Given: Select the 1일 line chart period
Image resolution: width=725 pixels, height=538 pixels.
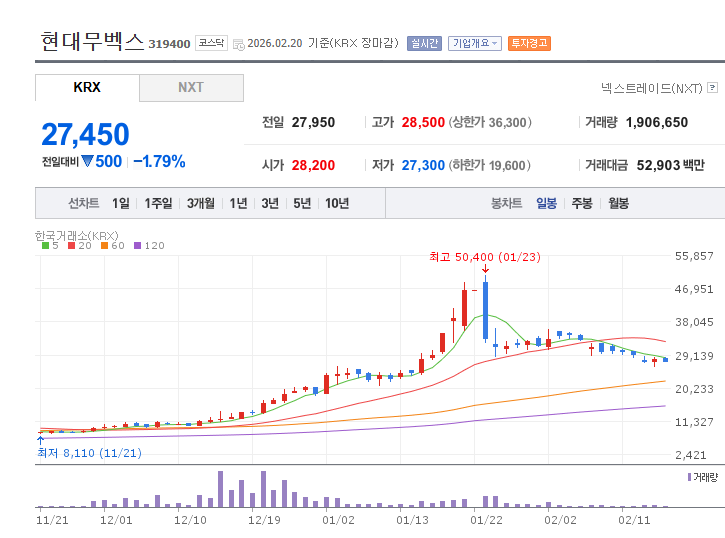Looking at the screenshot, I should (x=121, y=203).
